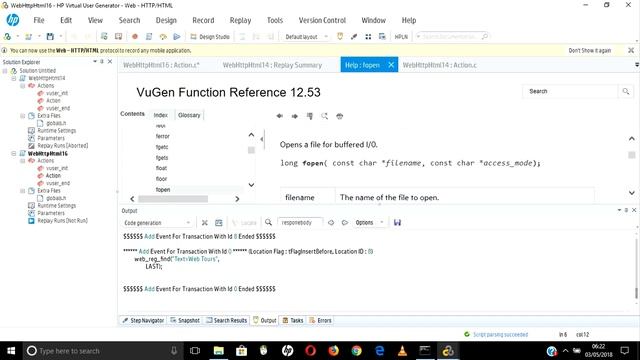Open the Code generation output dropdown
The height and width of the screenshot is (360, 640).
tap(157, 223)
